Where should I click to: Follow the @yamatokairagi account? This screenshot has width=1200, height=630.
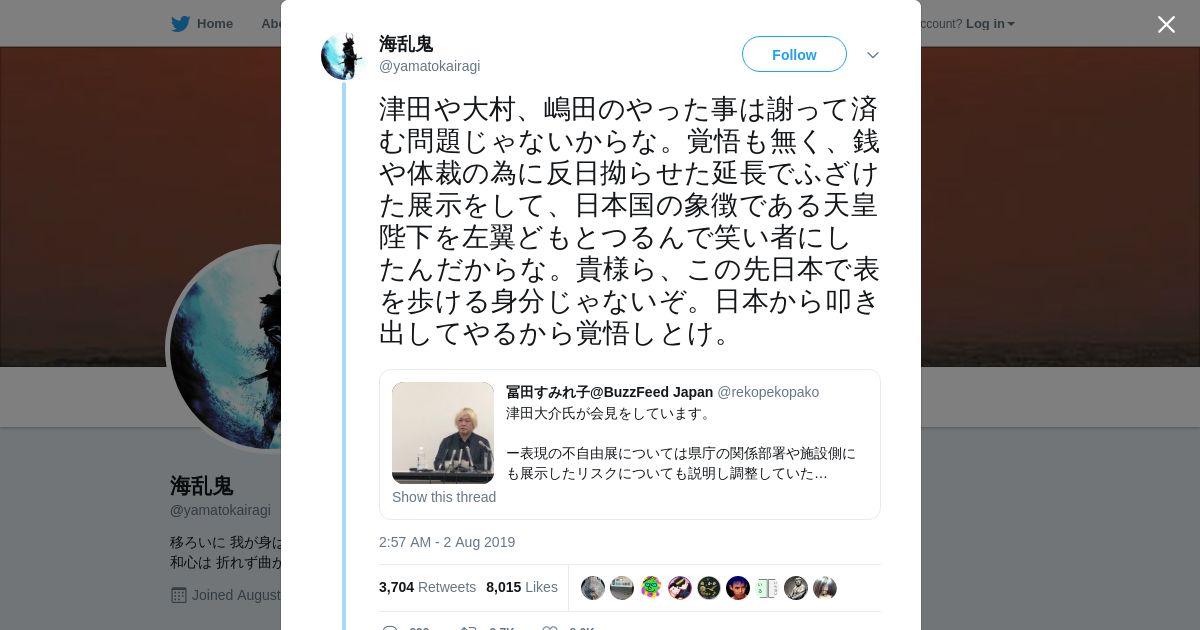click(794, 54)
